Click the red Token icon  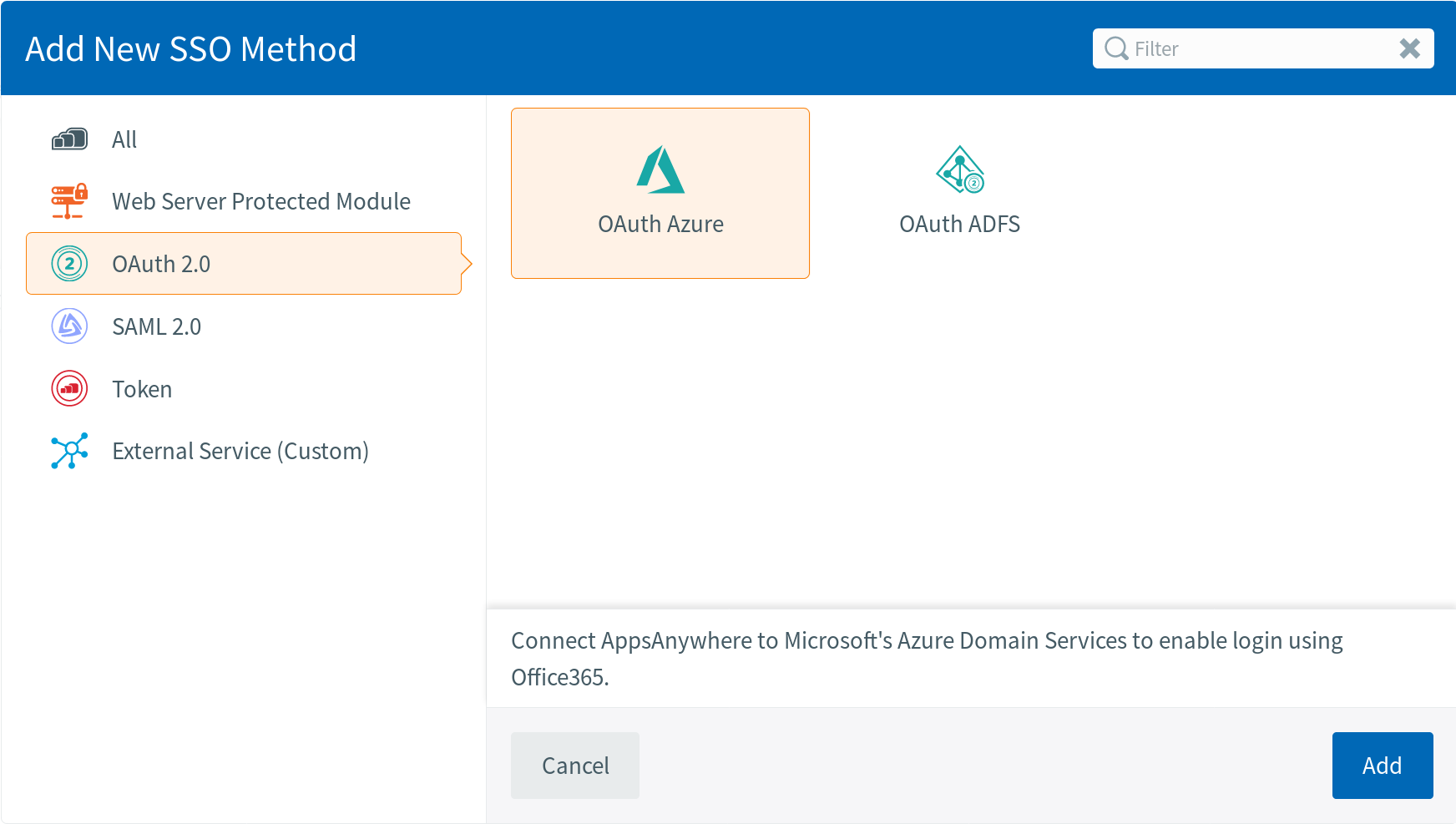click(69, 389)
